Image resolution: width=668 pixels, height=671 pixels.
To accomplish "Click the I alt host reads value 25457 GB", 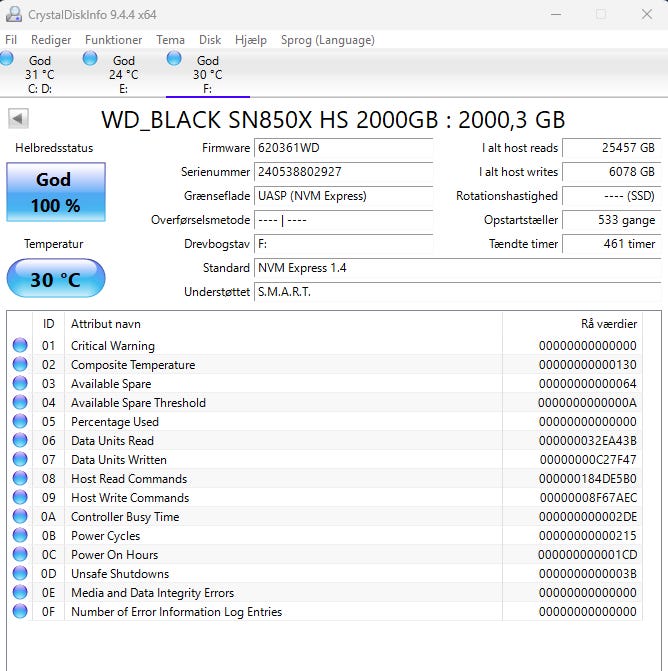I will pos(612,148).
